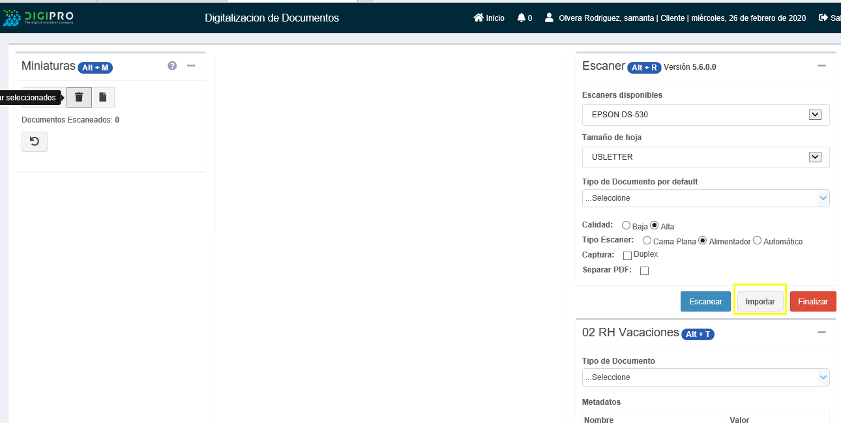Click the DIGIPRO logo

(38, 18)
